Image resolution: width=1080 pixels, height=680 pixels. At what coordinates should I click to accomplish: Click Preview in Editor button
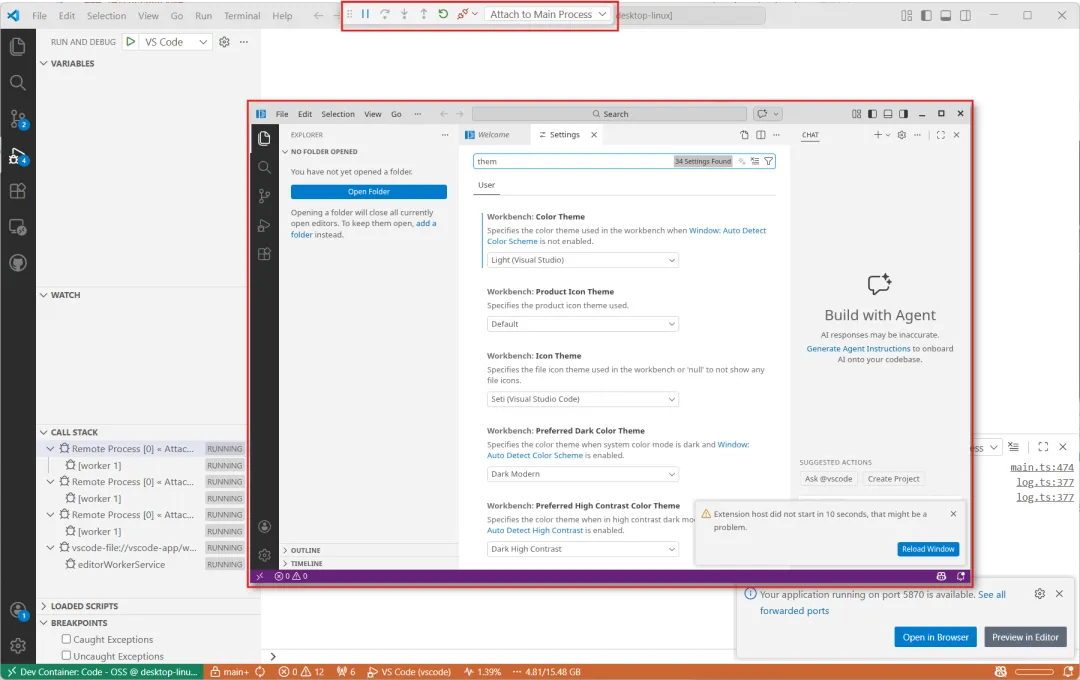pyautogui.click(x=1025, y=637)
